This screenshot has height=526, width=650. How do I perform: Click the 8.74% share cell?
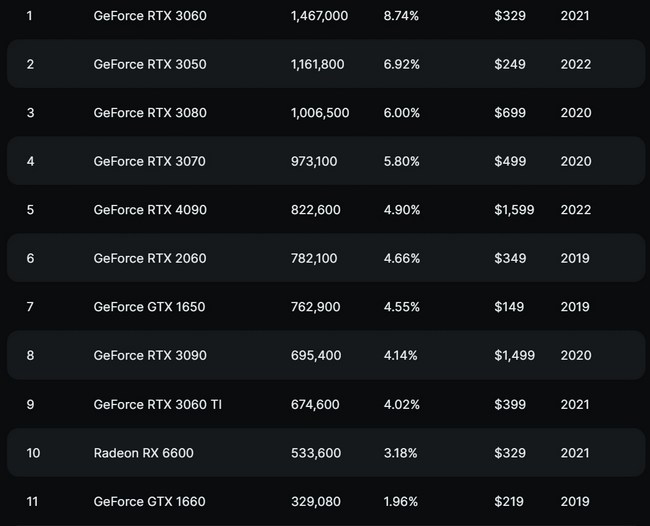point(401,16)
